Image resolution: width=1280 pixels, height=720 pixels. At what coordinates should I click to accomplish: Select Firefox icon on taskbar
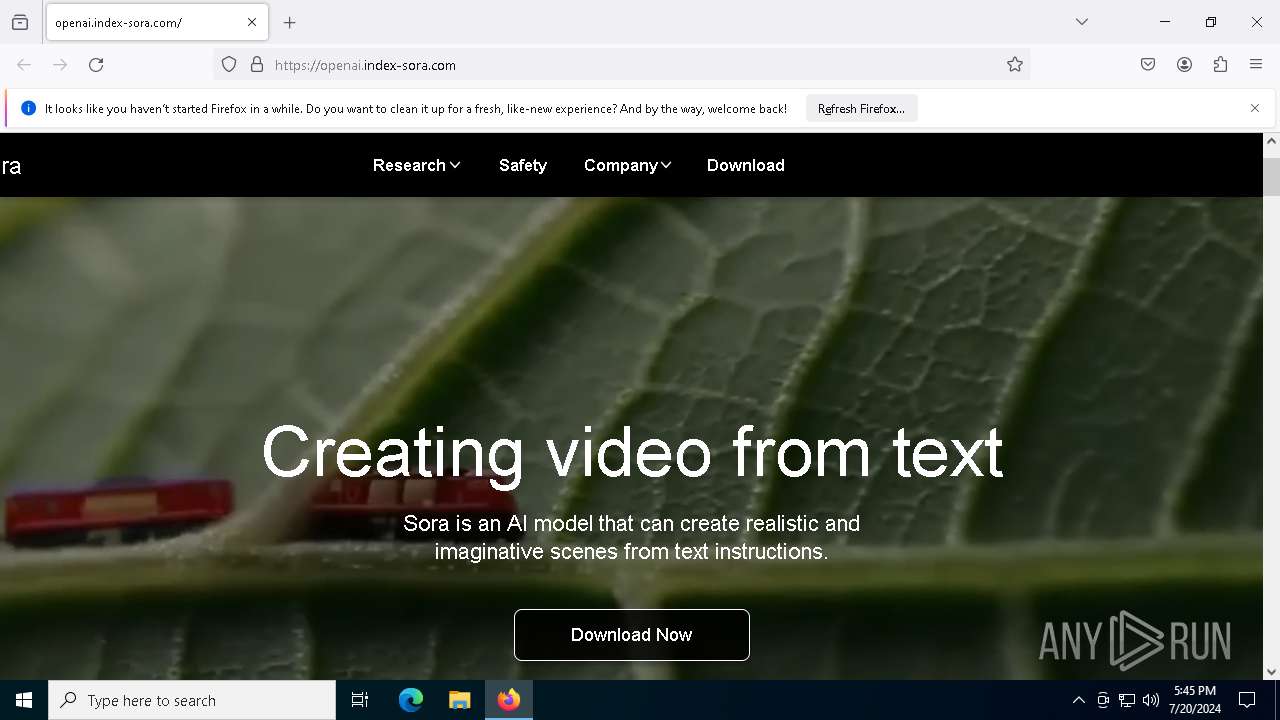[509, 700]
